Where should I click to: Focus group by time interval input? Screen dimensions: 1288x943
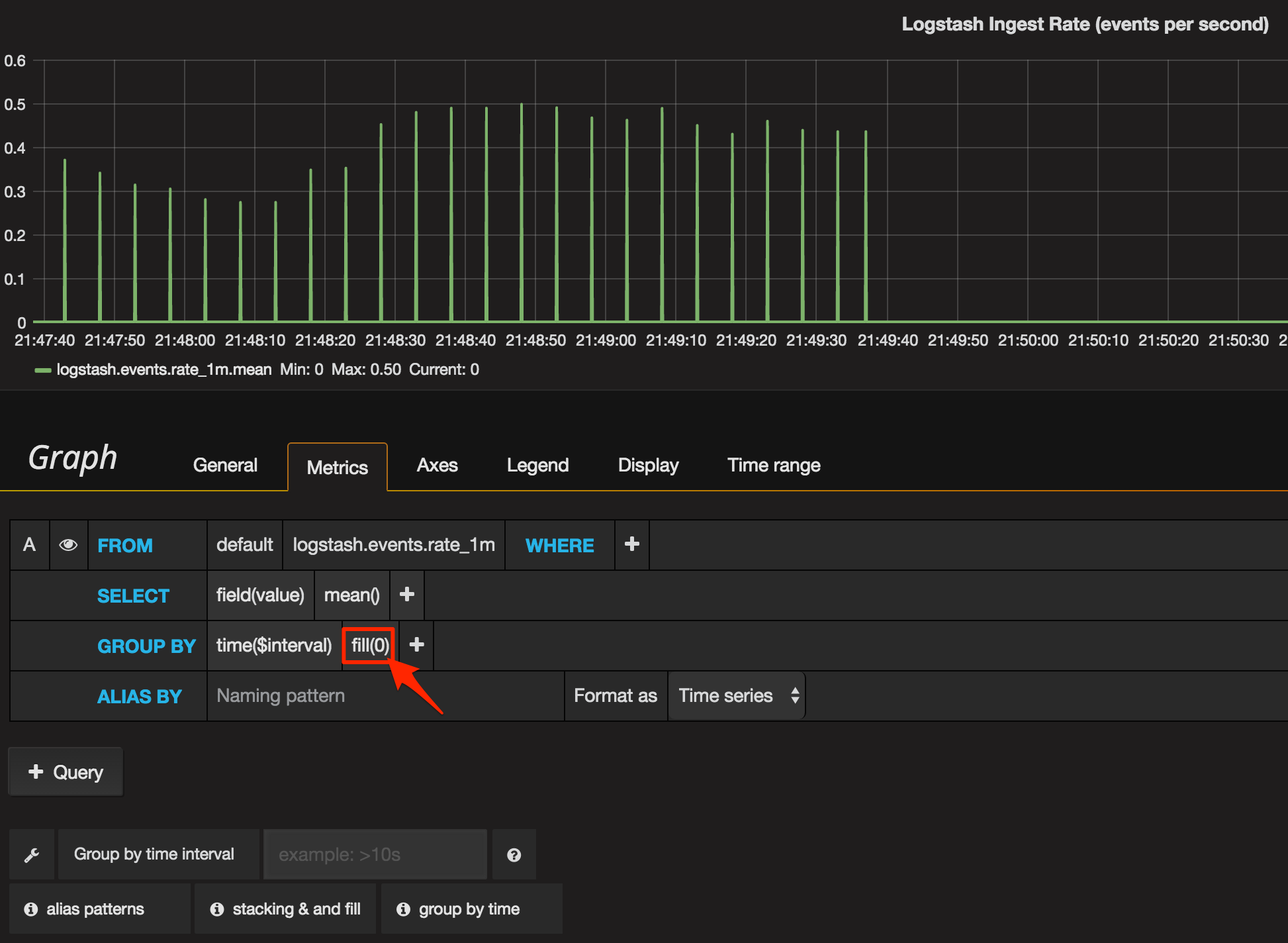(375, 855)
